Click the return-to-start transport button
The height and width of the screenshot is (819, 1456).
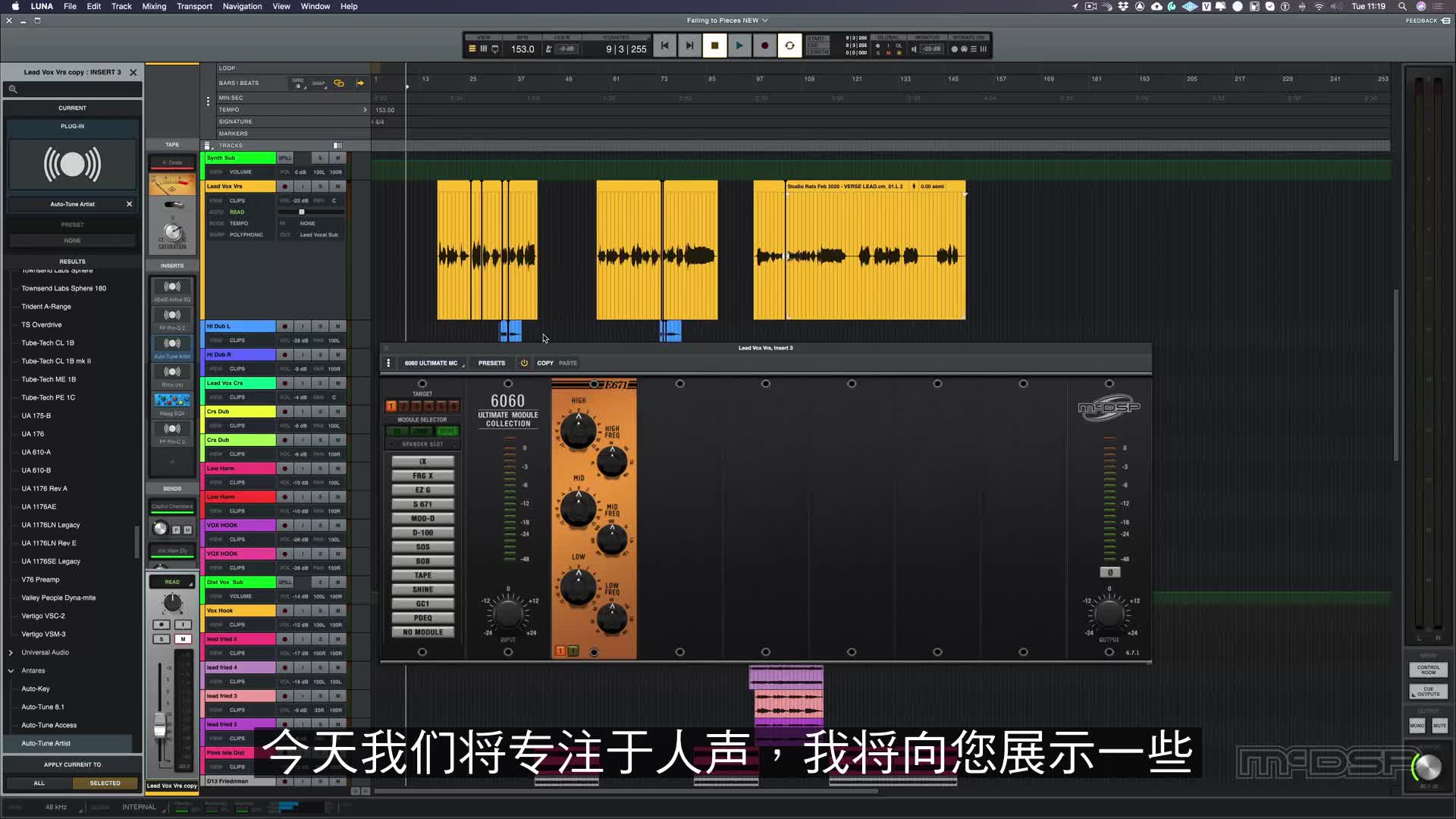point(664,46)
